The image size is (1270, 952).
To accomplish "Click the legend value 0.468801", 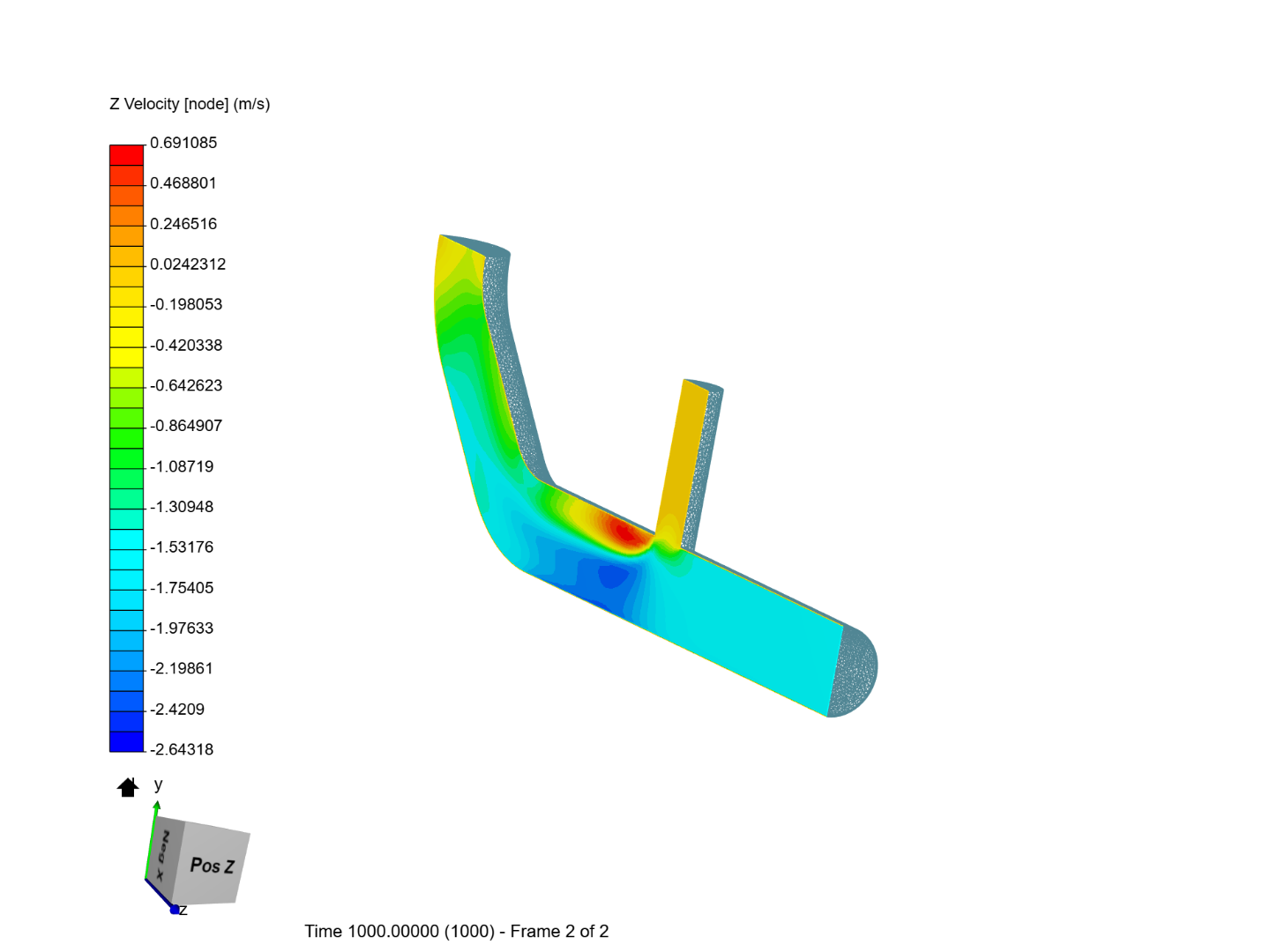I will 183,183.
